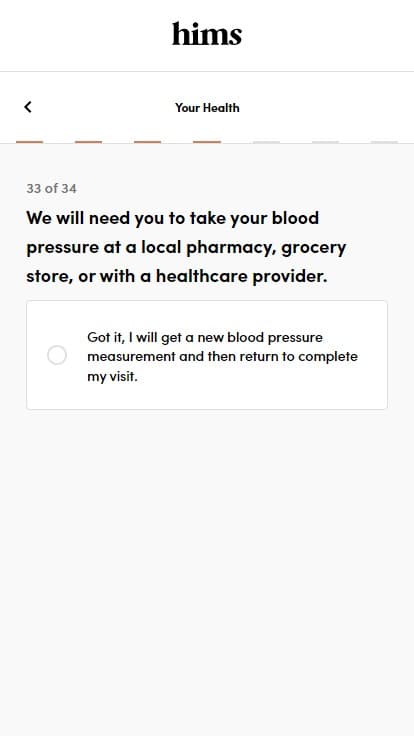Image resolution: width=414 pixels, height=736 pixels.
Task: Click the "We will need you" heading line
Action: pos(173,218)
